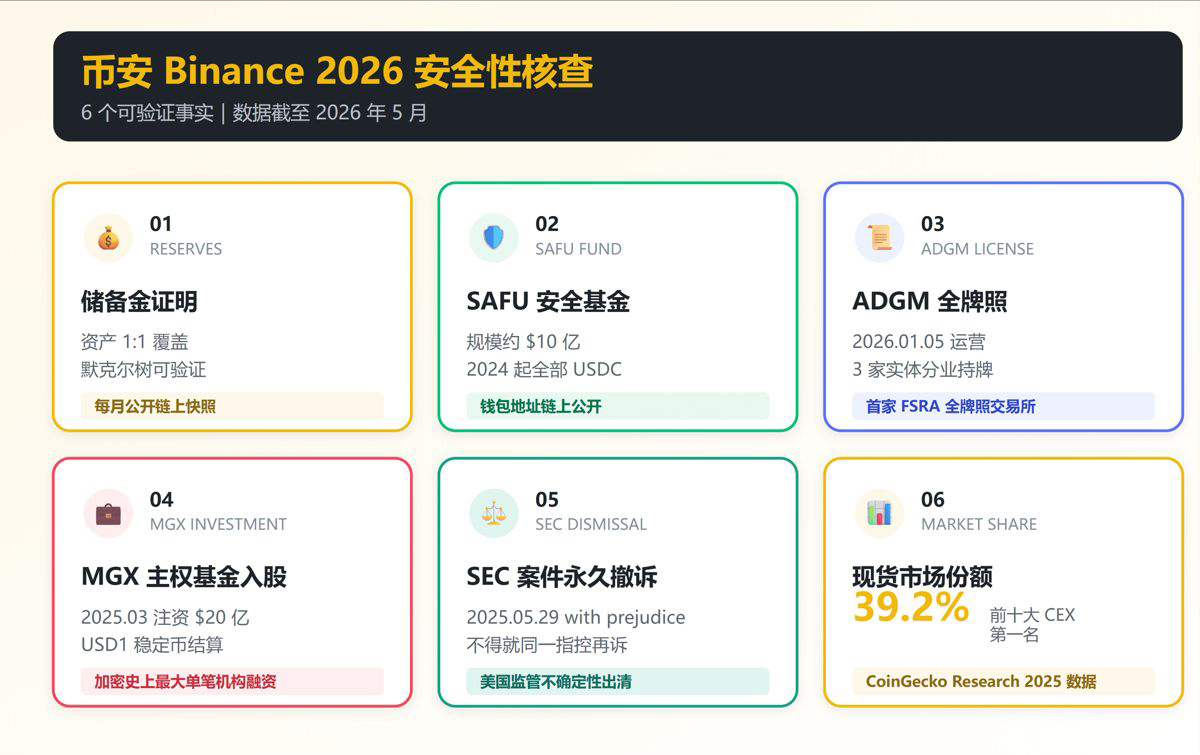Image resolution: width=1200 pixels, height=755 pixels.
Task: Click the heading 现货市场份额
Action: tap(922, 577)
